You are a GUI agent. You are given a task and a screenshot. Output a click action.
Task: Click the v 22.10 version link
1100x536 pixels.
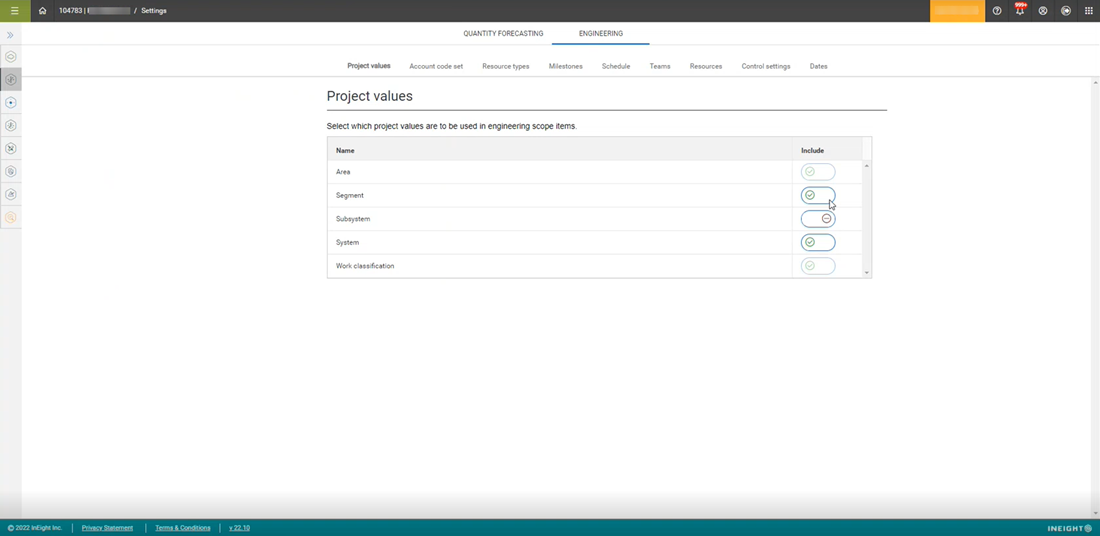tap(239, 528)
